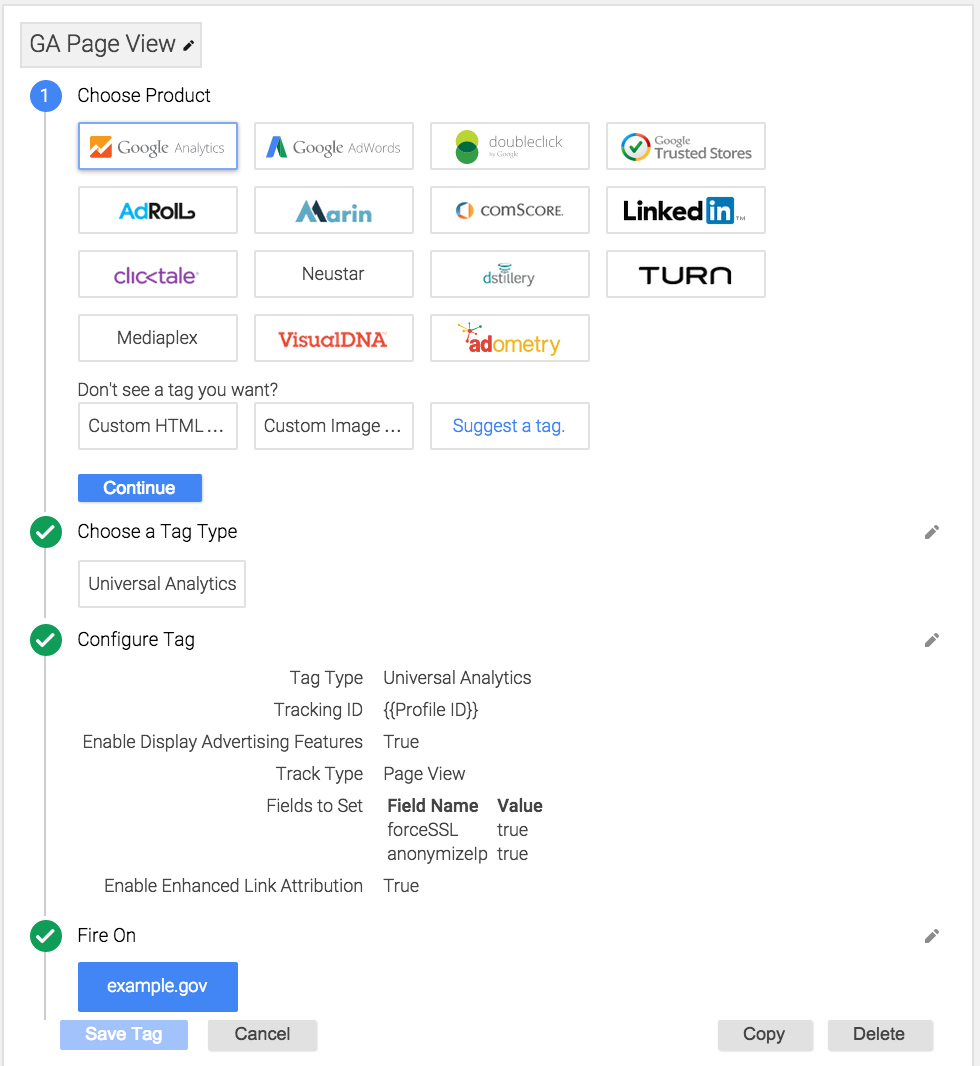Click the example.gov trigger

[x=158, y=986]
